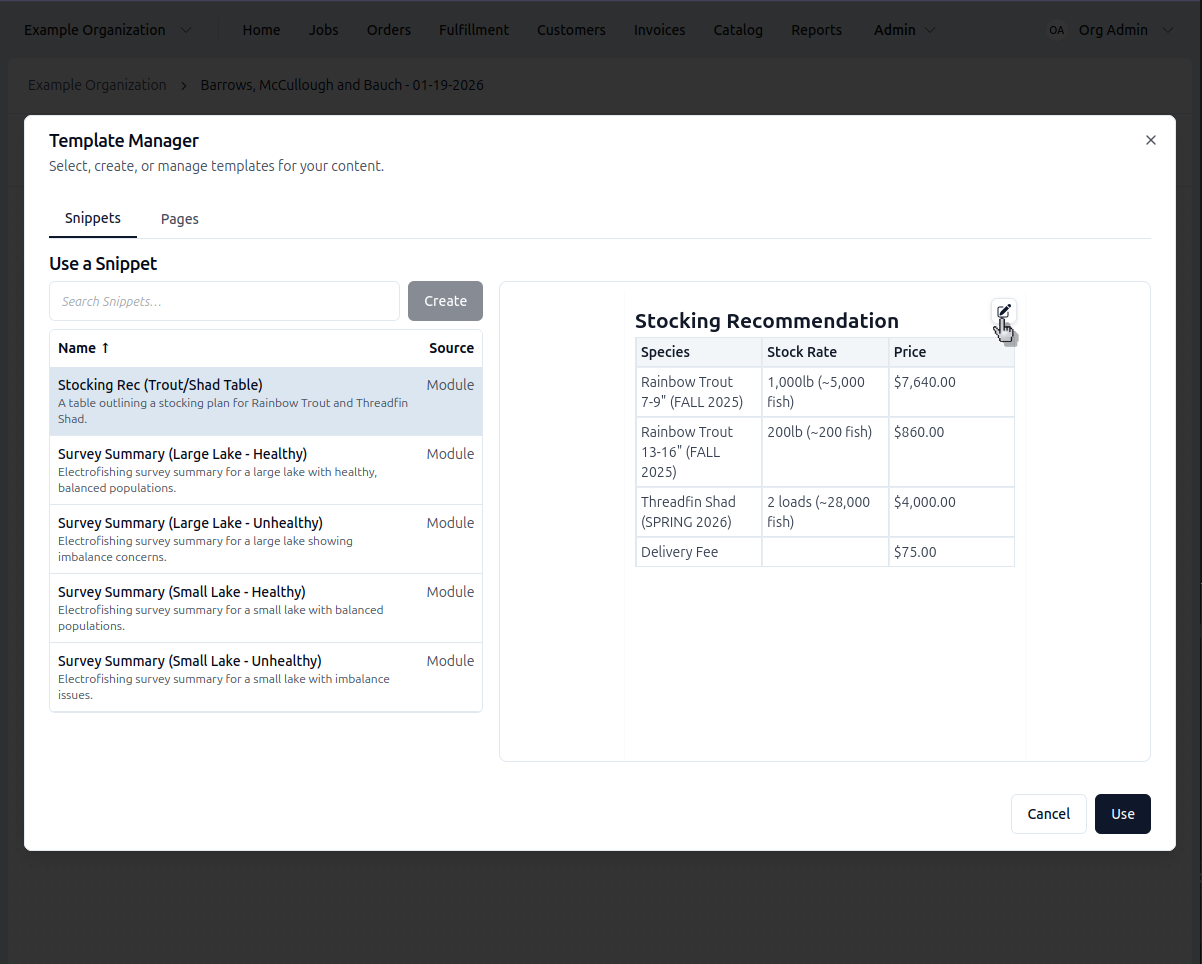Expand the Example Organization dropdown
1202x964 pixels.
pyautogui.click(x=186, y=30)
